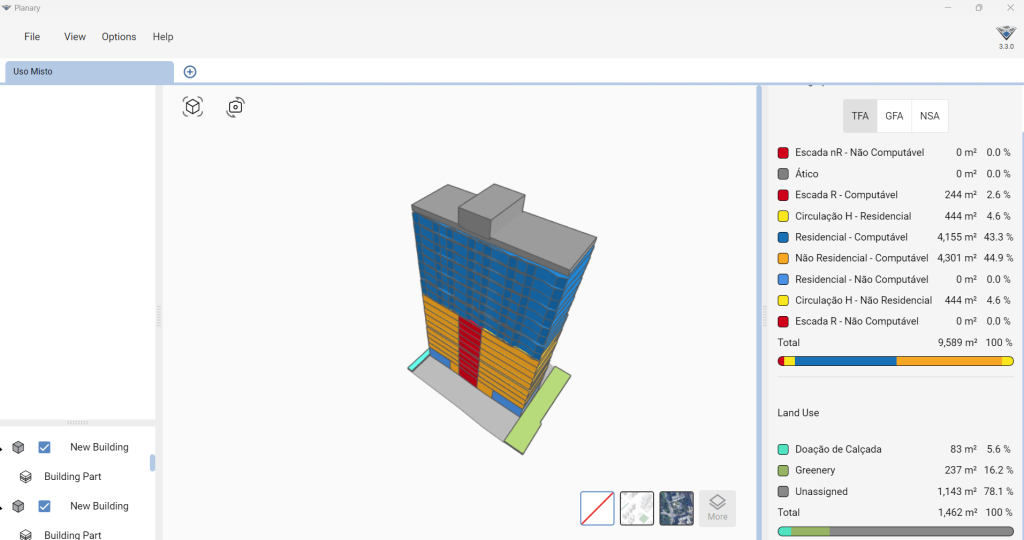Click the first New Building label
The width and height of the screenshot is (1024, 540).
click(x=99, y=447)
